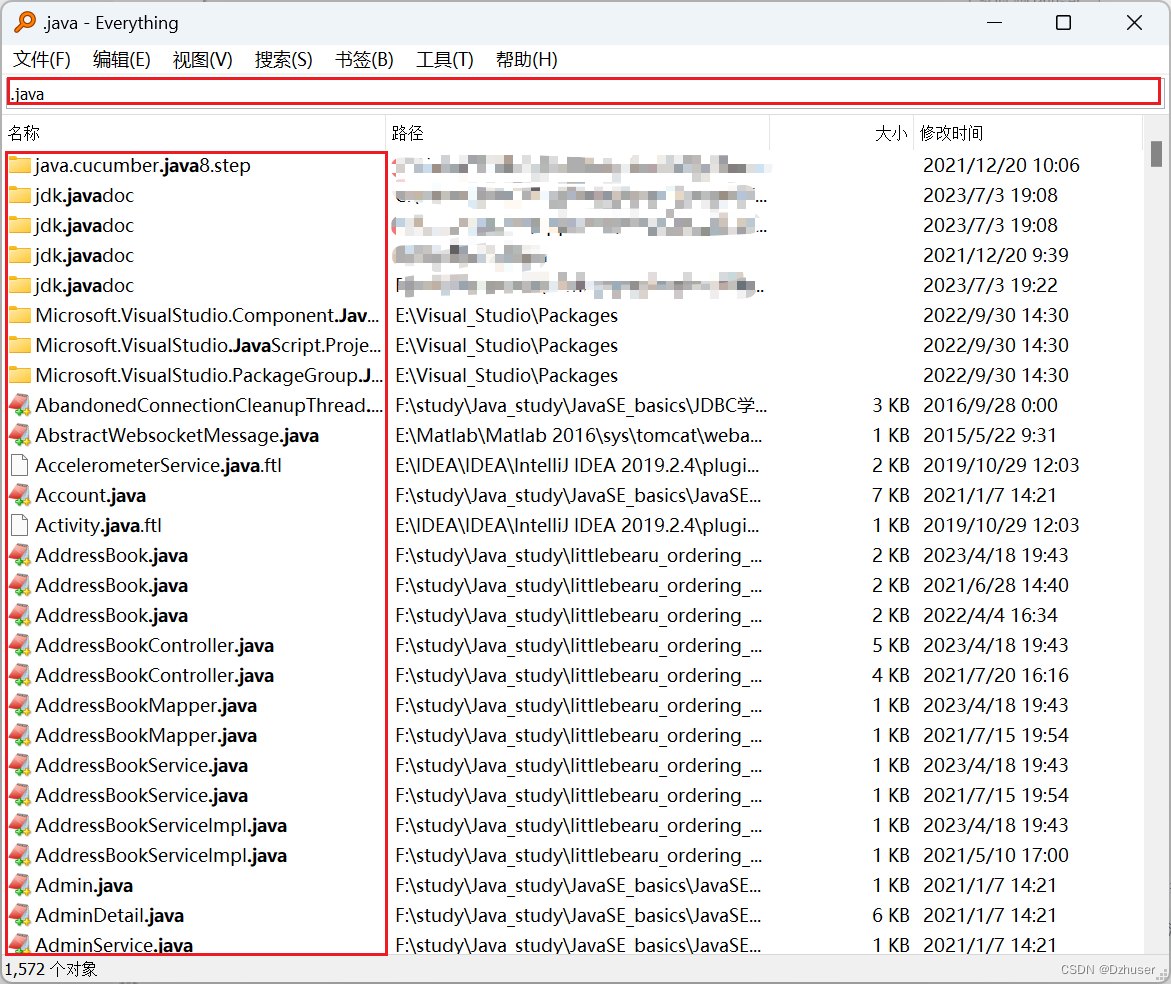The width and height of the screenshot is (1171, 984).
Task: Select AbstractWebsocketMessage.java file name
Action: [x=177, y=435]
